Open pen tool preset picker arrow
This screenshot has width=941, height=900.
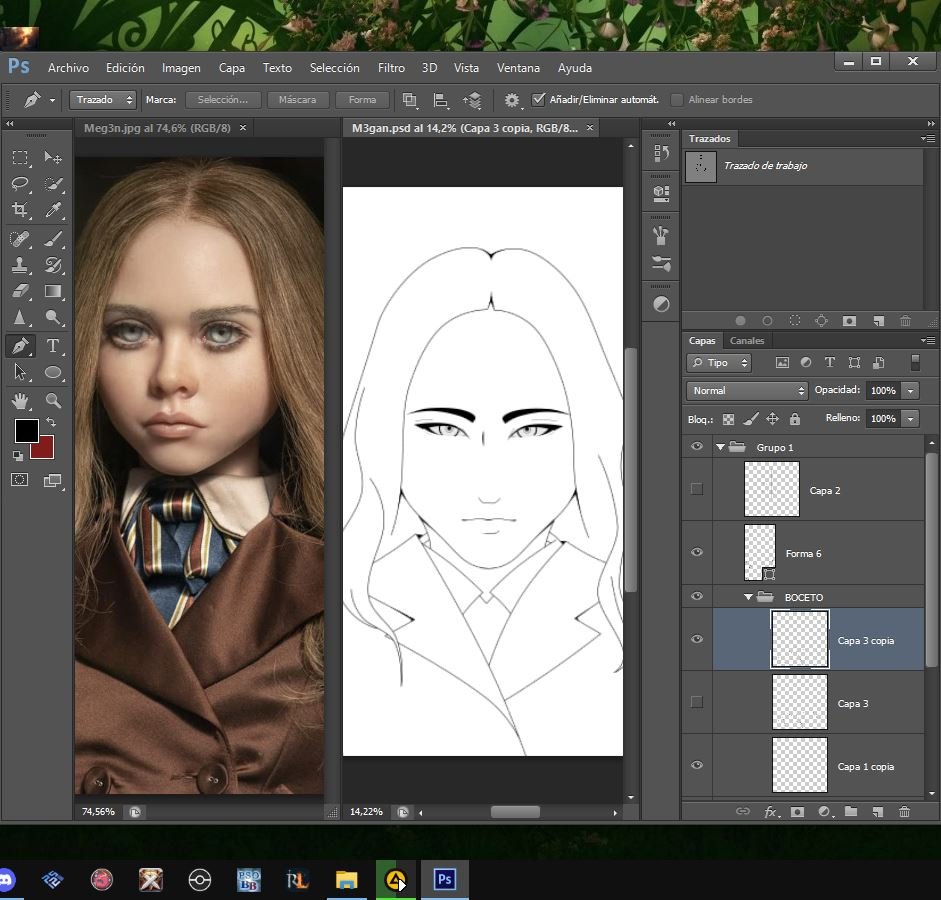click(x=52, y=100)
